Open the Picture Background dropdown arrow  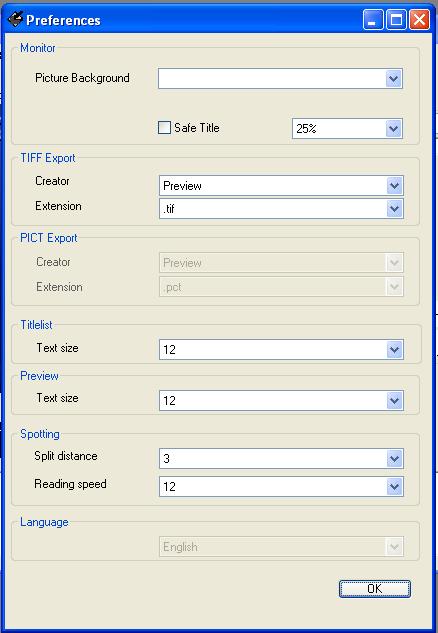(x=394, y=79)
